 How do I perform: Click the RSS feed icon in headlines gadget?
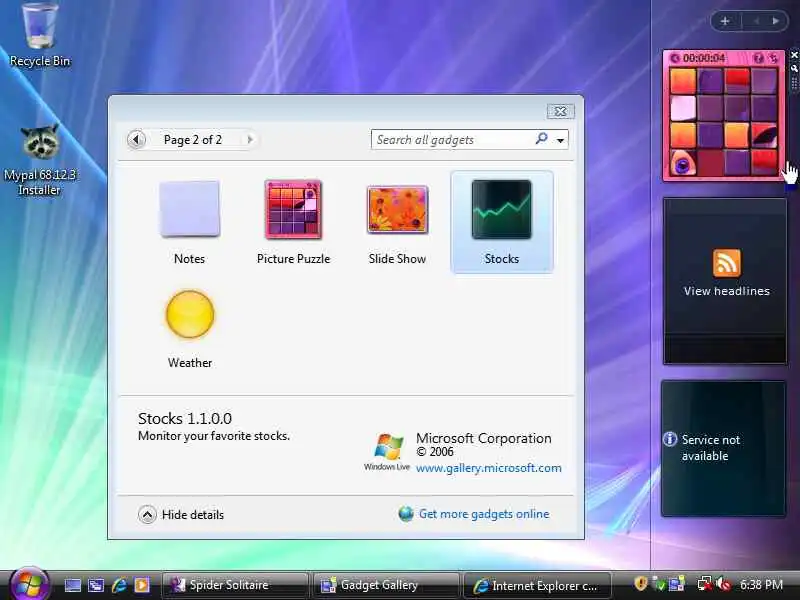[727, 263]
